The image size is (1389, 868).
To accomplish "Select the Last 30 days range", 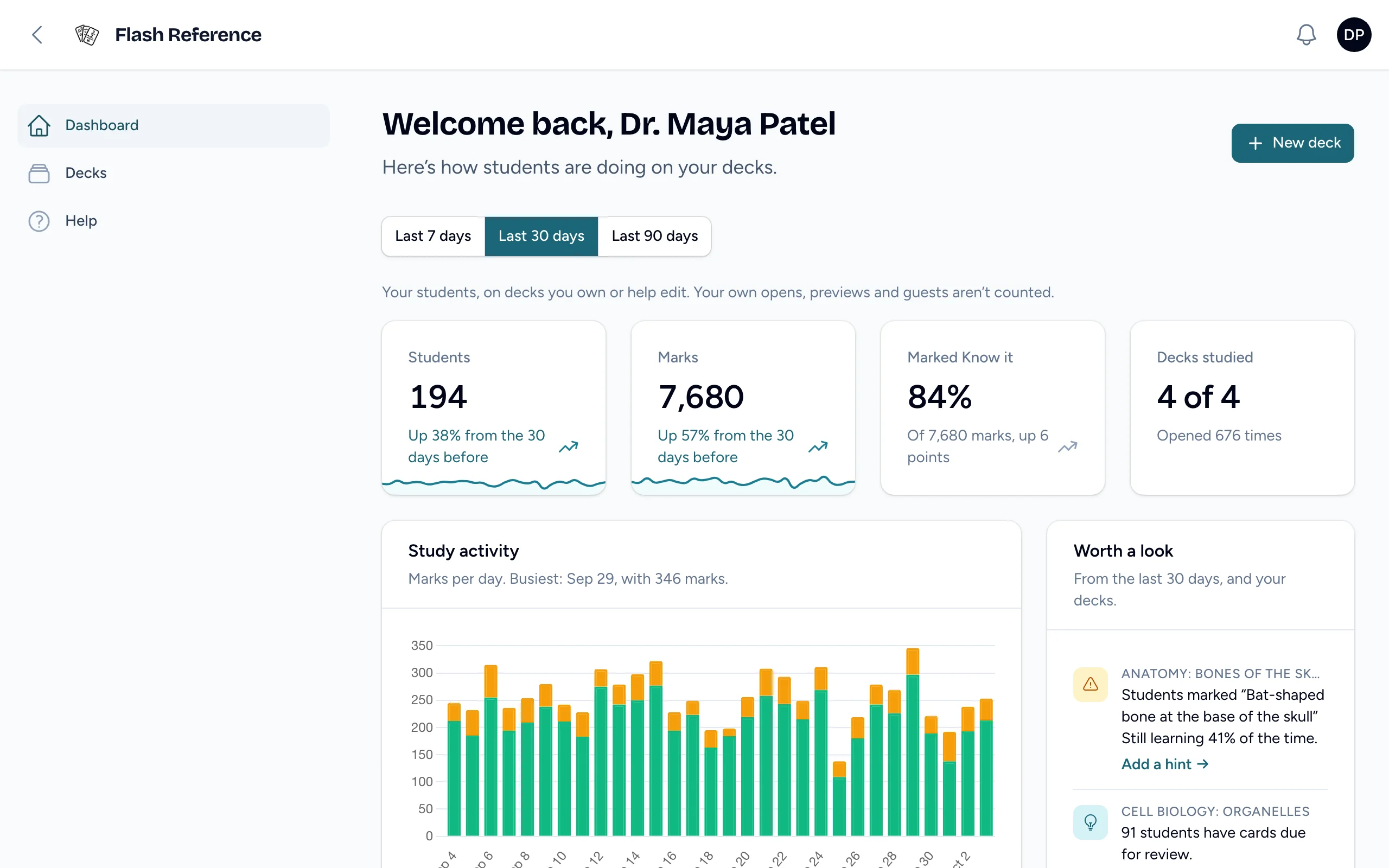I will (x=541, y=236).
